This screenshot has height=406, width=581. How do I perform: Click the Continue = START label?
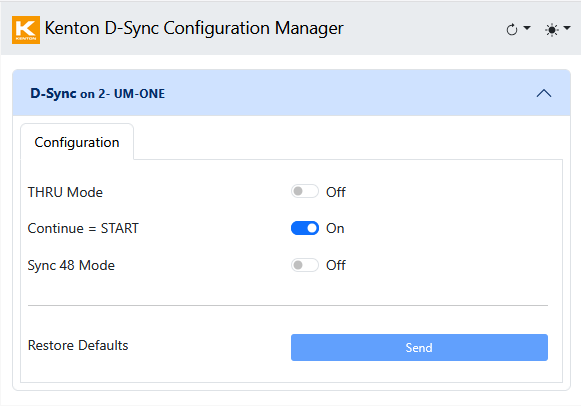click(x=83, y=228)
